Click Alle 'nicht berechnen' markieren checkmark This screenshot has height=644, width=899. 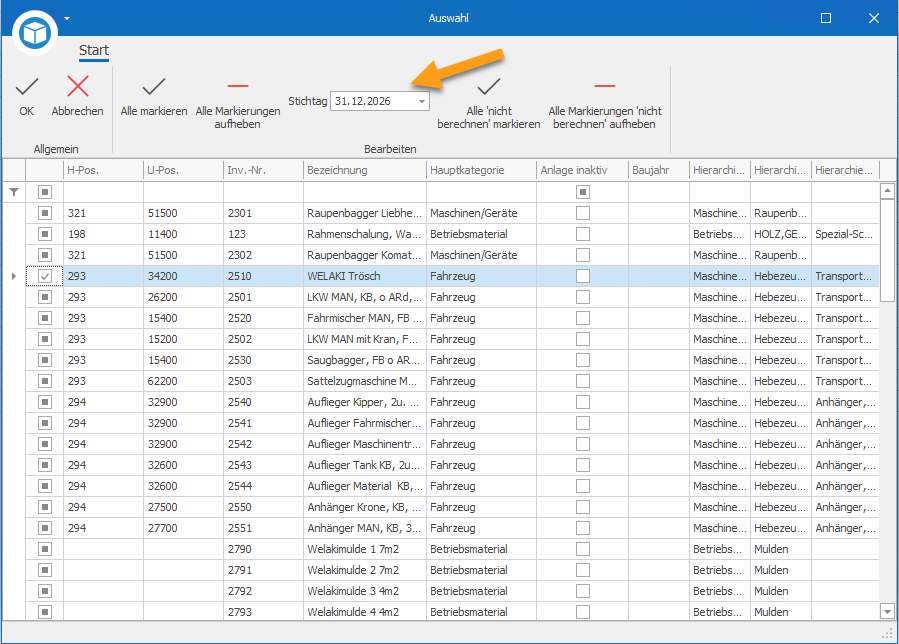488,87
